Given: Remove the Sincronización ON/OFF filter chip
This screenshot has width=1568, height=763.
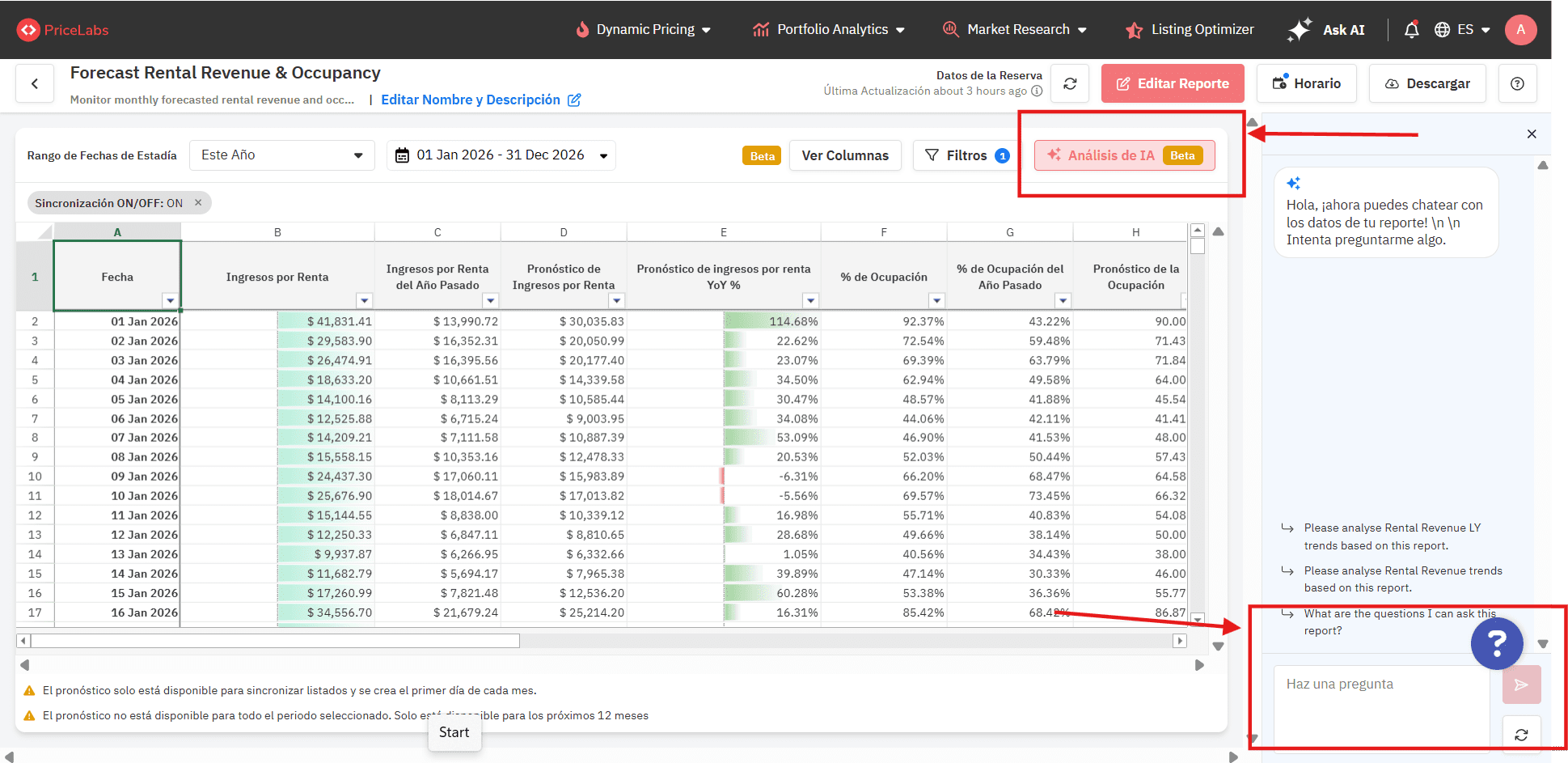Looking at the screenshot, I should point(198,203).
